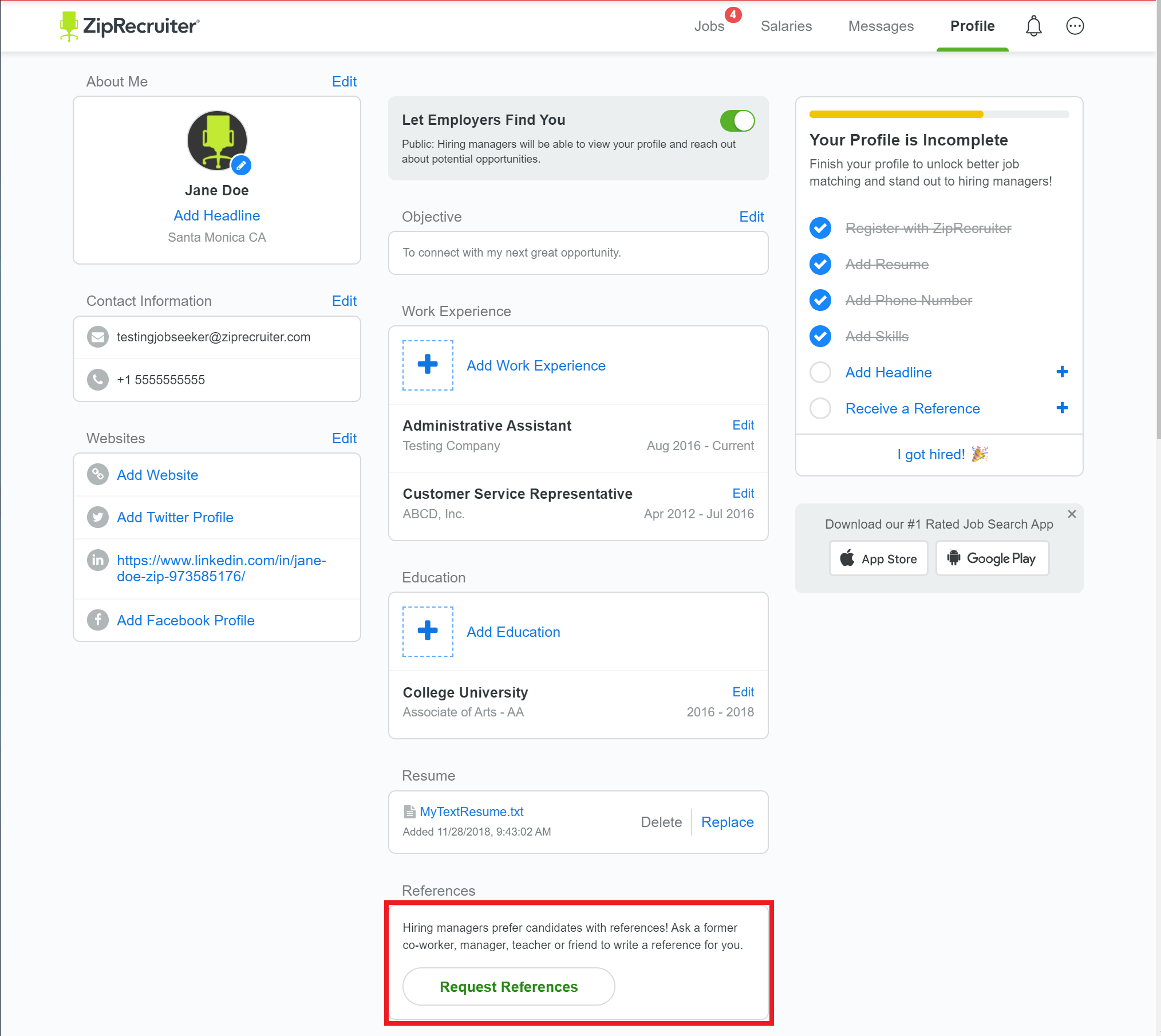Click the blue plus Add Education icon
The height and width of the screenshot is (1036, 1161).
[428, 631]
